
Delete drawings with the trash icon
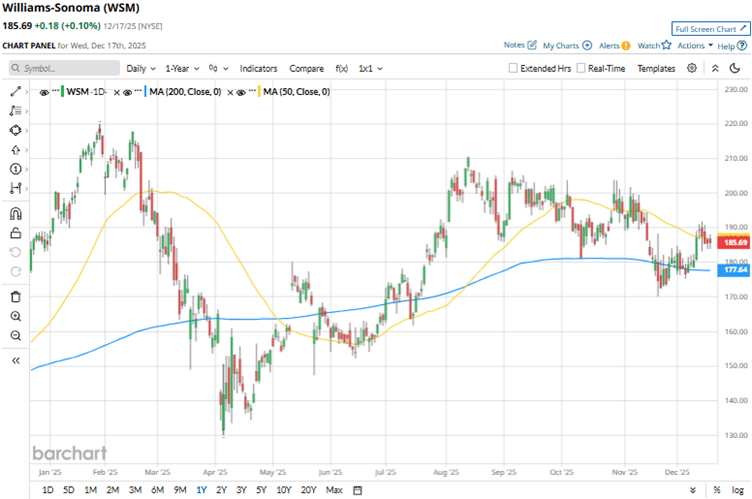tap(15, 296)
